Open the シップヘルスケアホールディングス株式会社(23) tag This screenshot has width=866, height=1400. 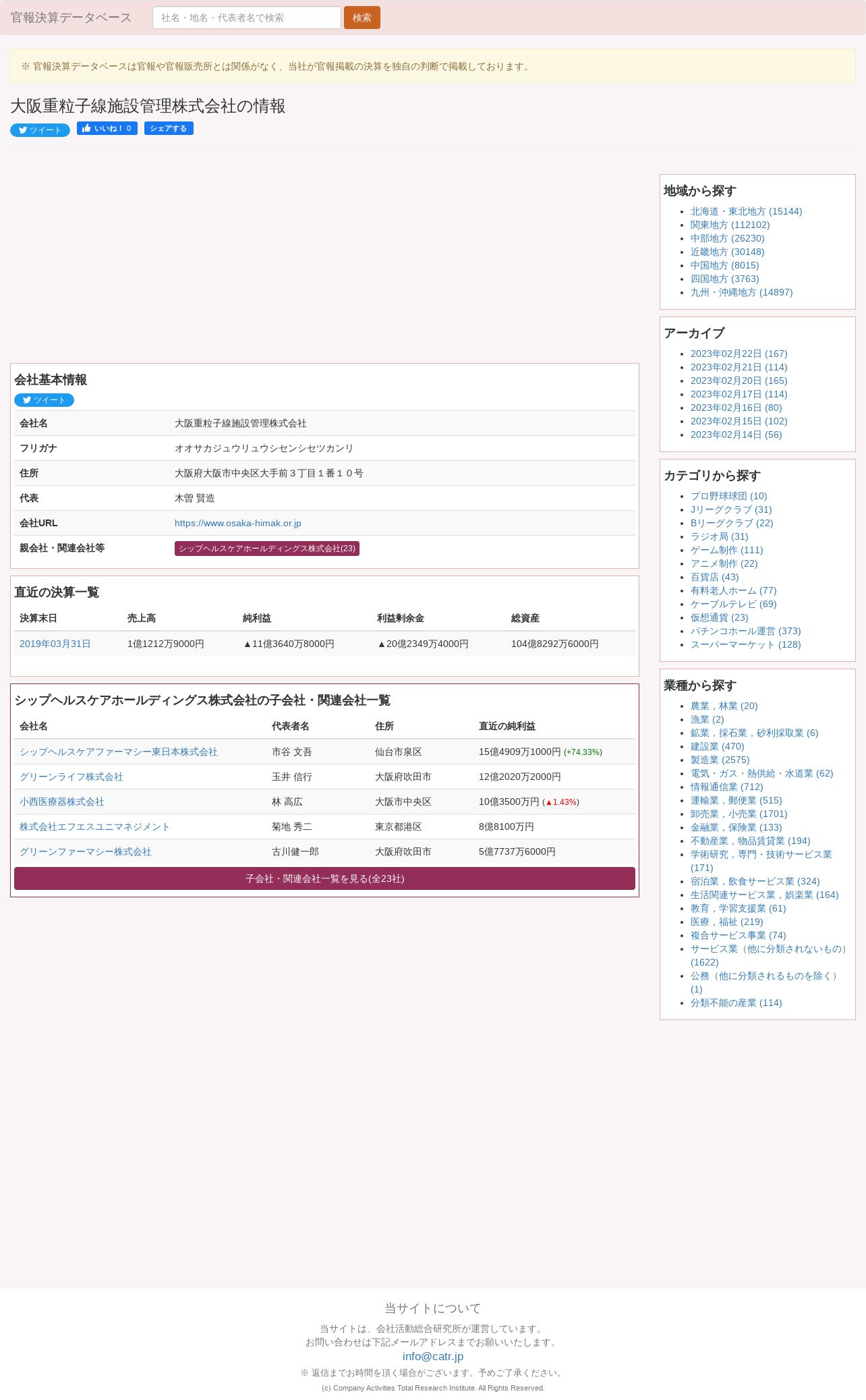click(267, 549)
